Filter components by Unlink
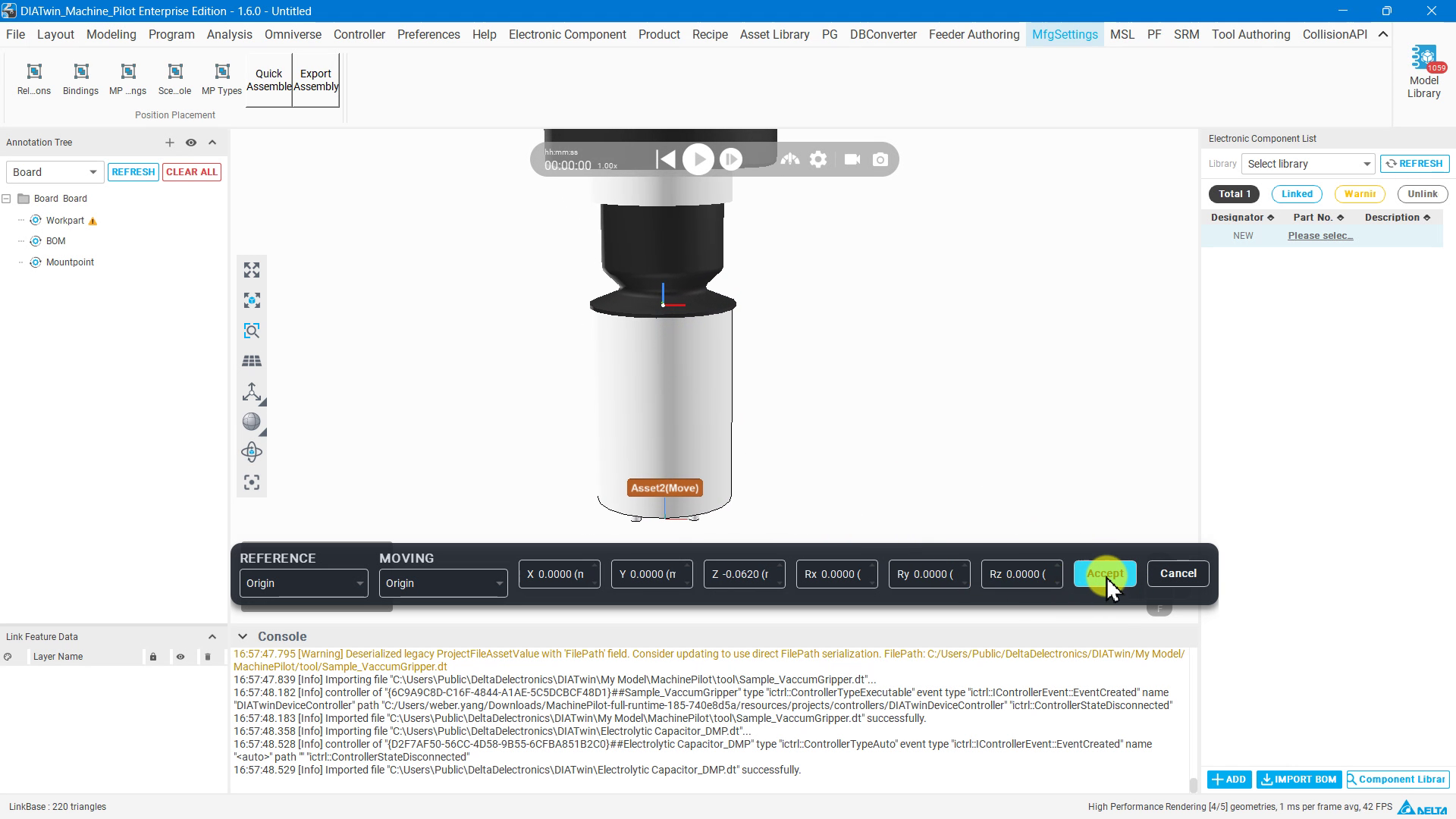Viewport: 1456px width, 819px height. [1423, 194]
